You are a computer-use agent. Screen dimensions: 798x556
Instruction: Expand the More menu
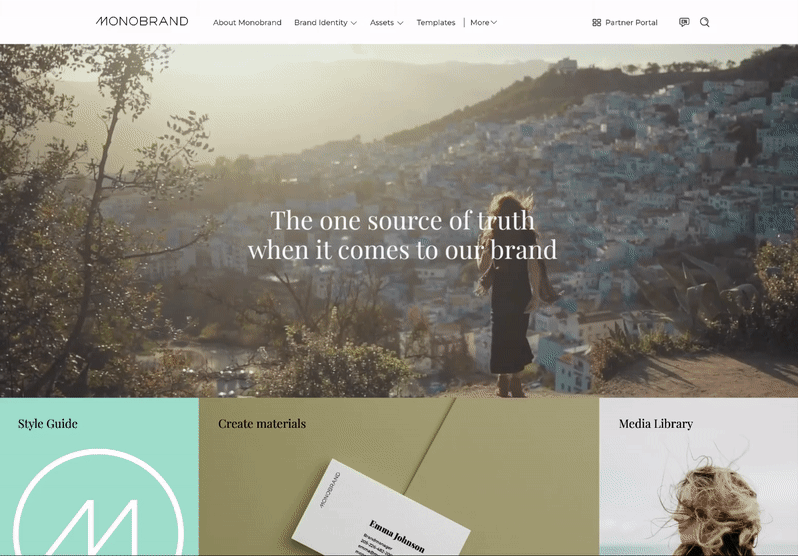(483, 22)
